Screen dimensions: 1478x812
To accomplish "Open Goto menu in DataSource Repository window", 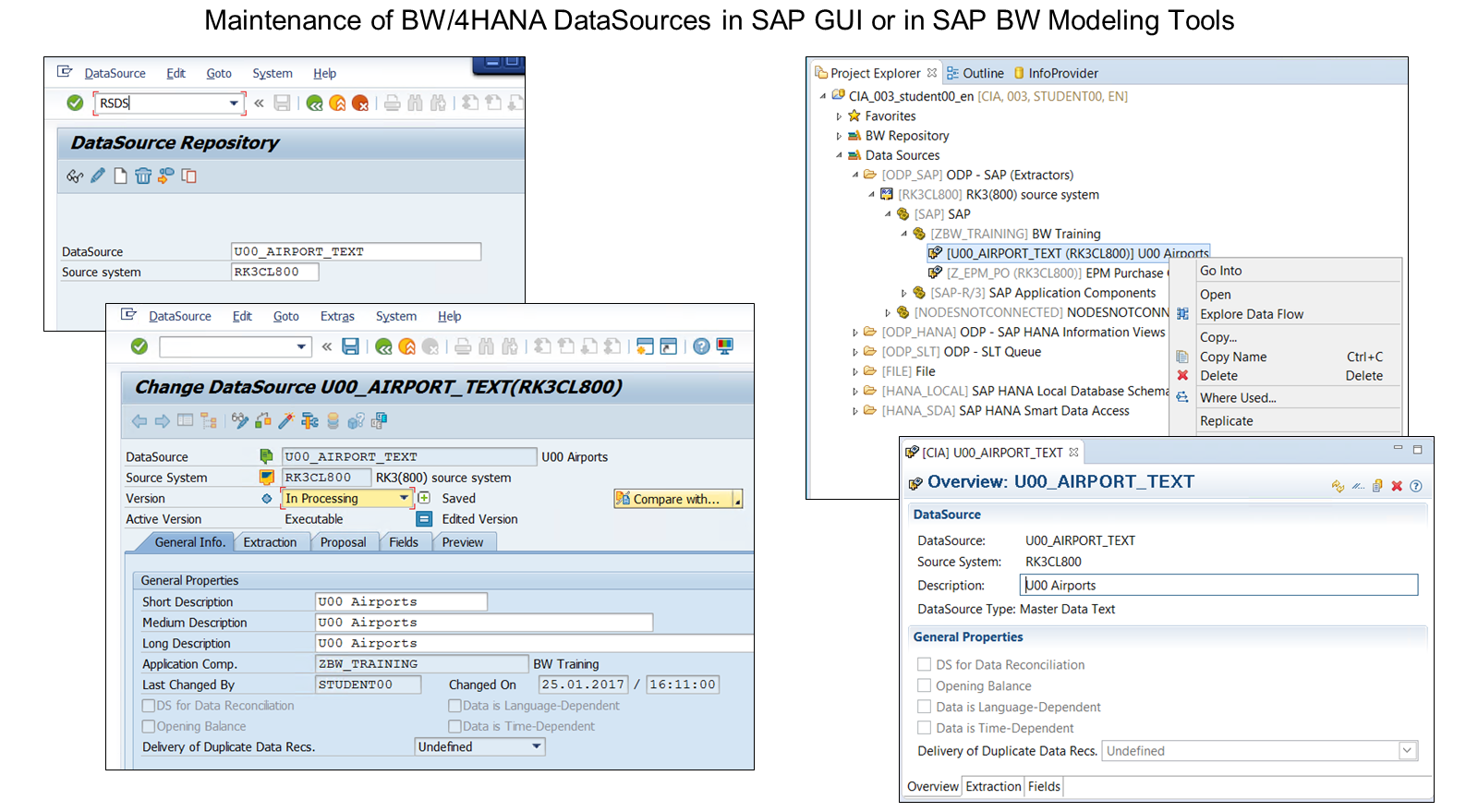I will click(219, 73).
